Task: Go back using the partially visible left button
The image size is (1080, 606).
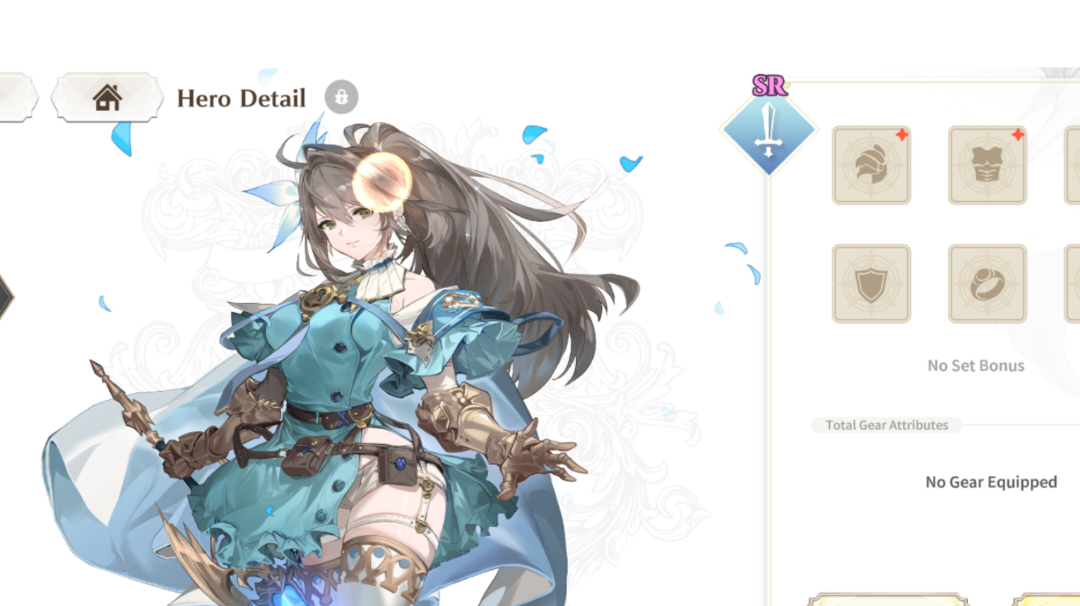Action: [15, 98]
